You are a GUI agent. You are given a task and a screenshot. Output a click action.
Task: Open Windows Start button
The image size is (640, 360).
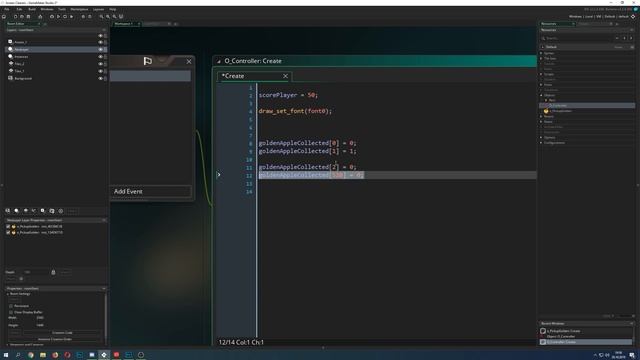point(6,355)
